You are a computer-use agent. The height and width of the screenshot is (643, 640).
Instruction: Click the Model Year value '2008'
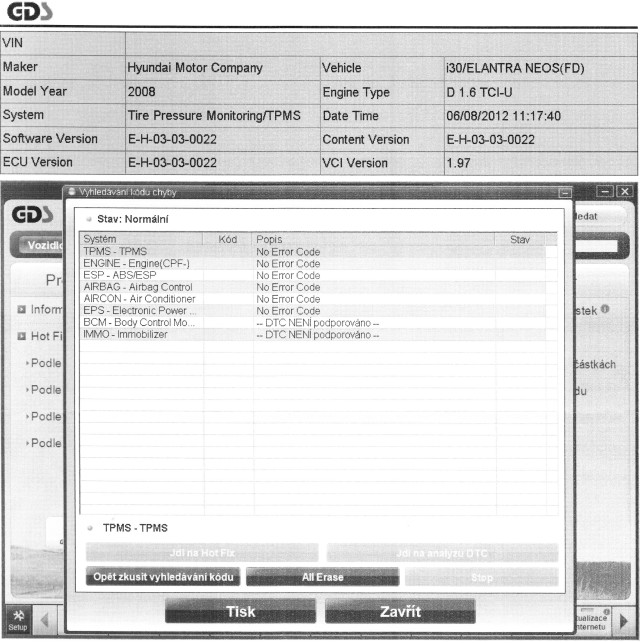click(x=141, y=91)
